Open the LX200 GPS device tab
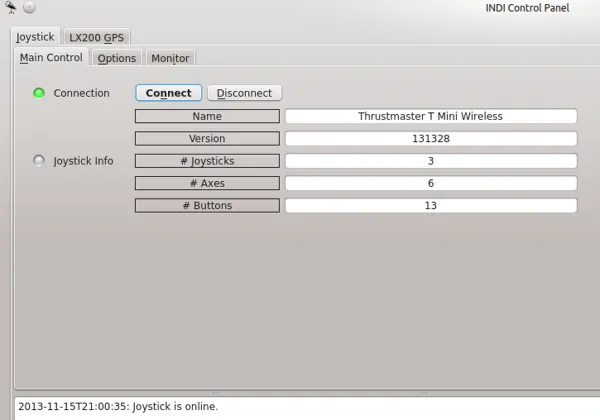 [97, 37]
